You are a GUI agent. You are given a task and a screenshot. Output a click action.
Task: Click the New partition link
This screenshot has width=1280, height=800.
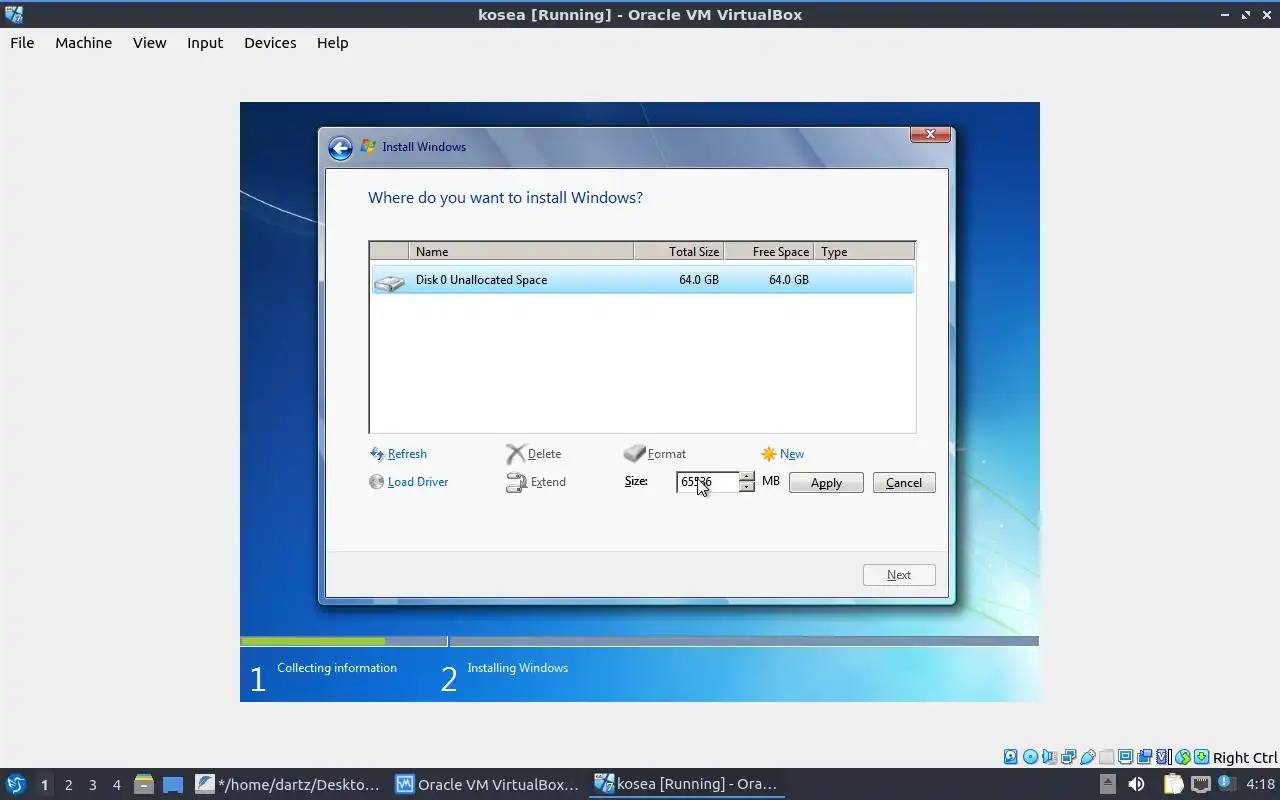click(x=792, y=454)
